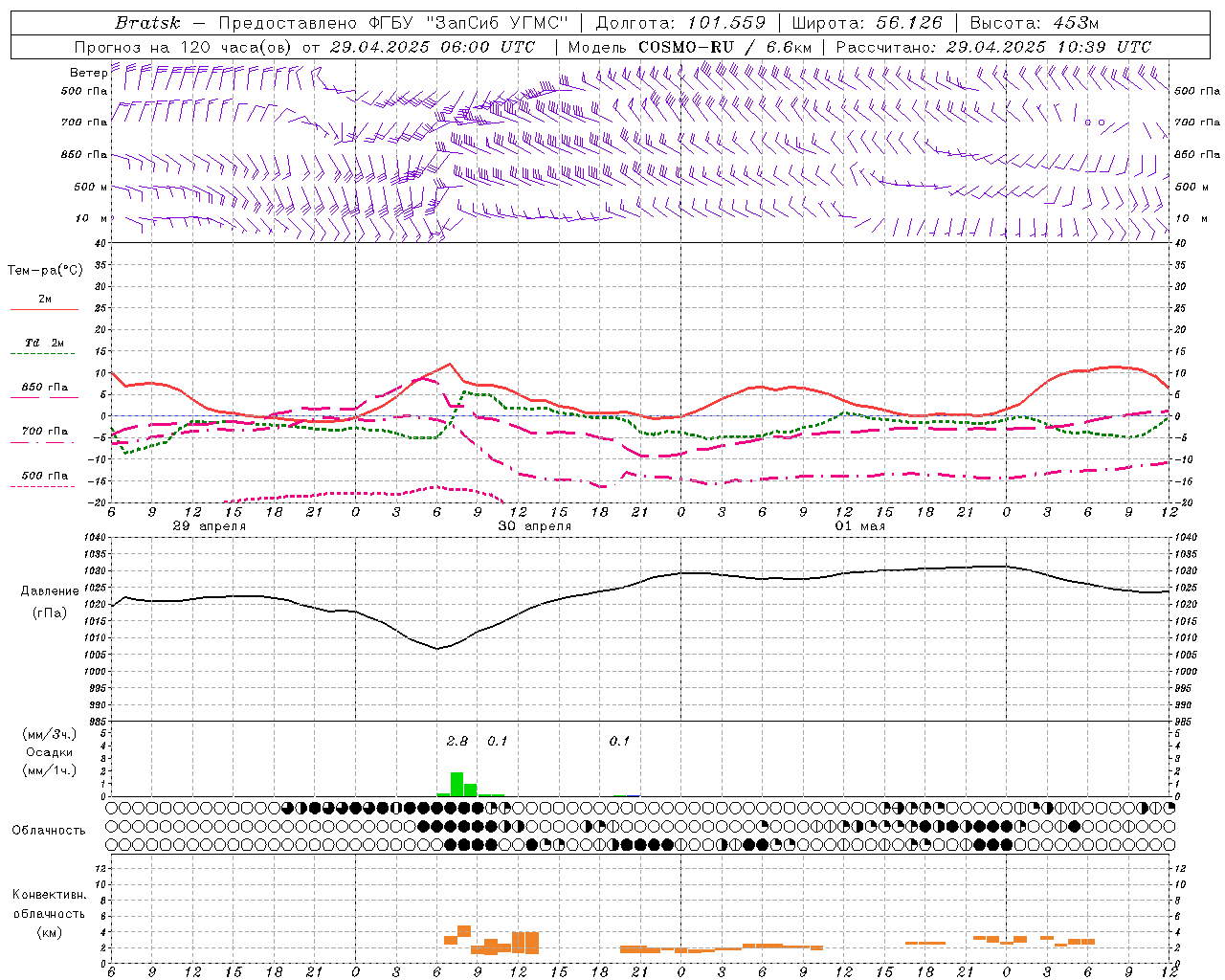This screenshot has height=980, width=1225.
Task: Click the tallest green precipitation bar
Action: tap(457, 784)
